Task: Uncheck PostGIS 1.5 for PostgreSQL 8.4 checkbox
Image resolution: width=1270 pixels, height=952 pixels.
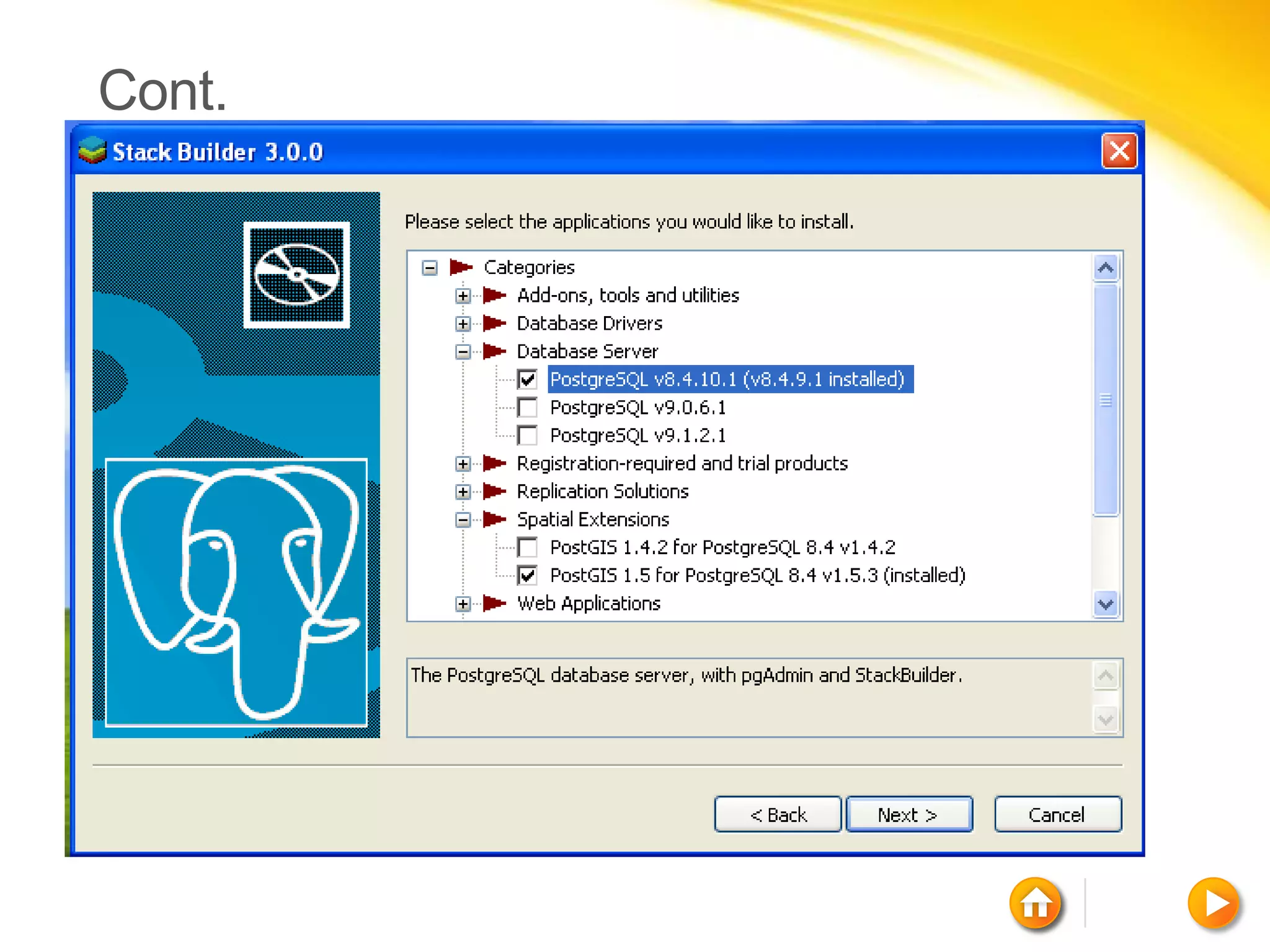Action: (527, 575)
